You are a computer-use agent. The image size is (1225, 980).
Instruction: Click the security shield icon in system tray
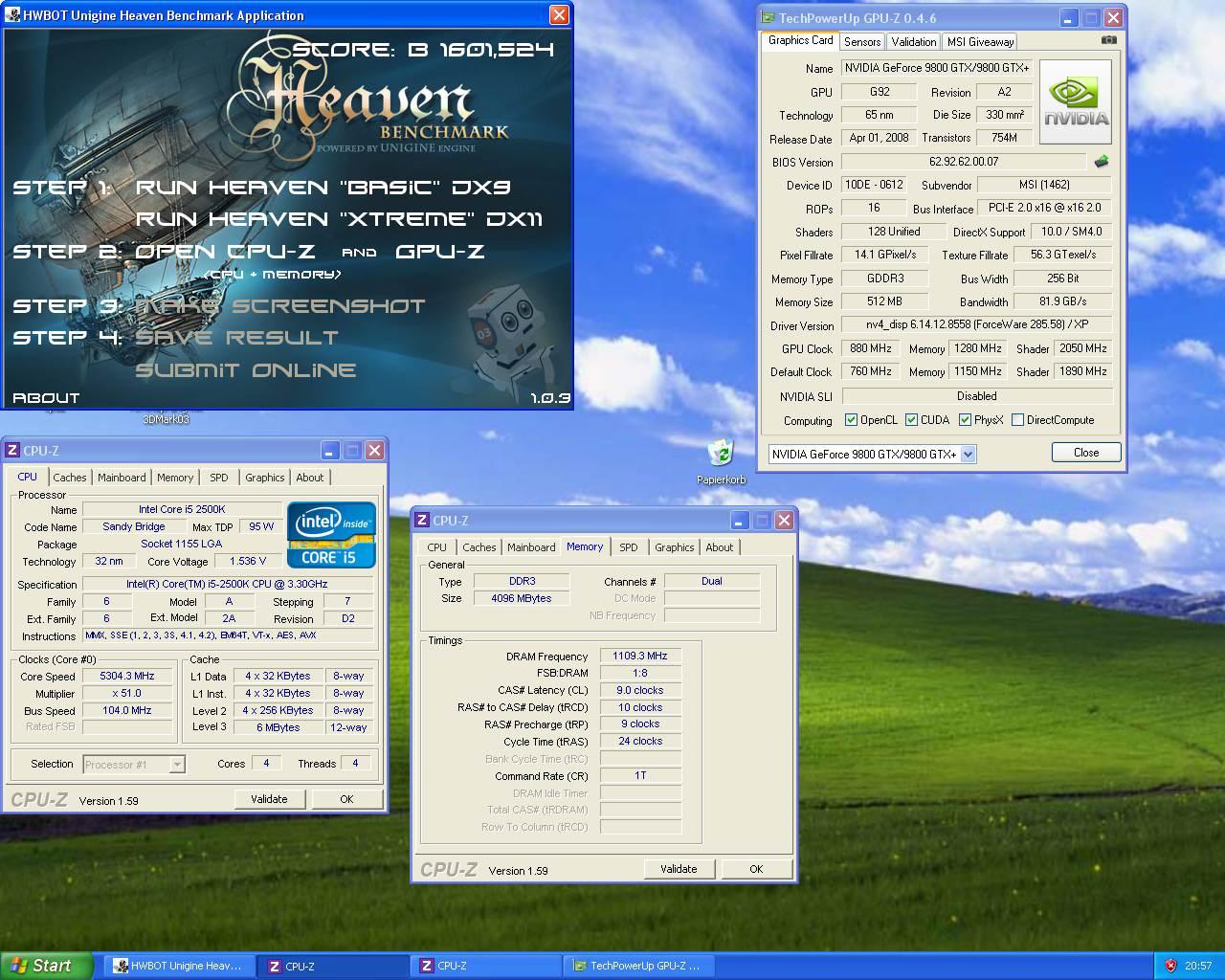point(1170,966)
